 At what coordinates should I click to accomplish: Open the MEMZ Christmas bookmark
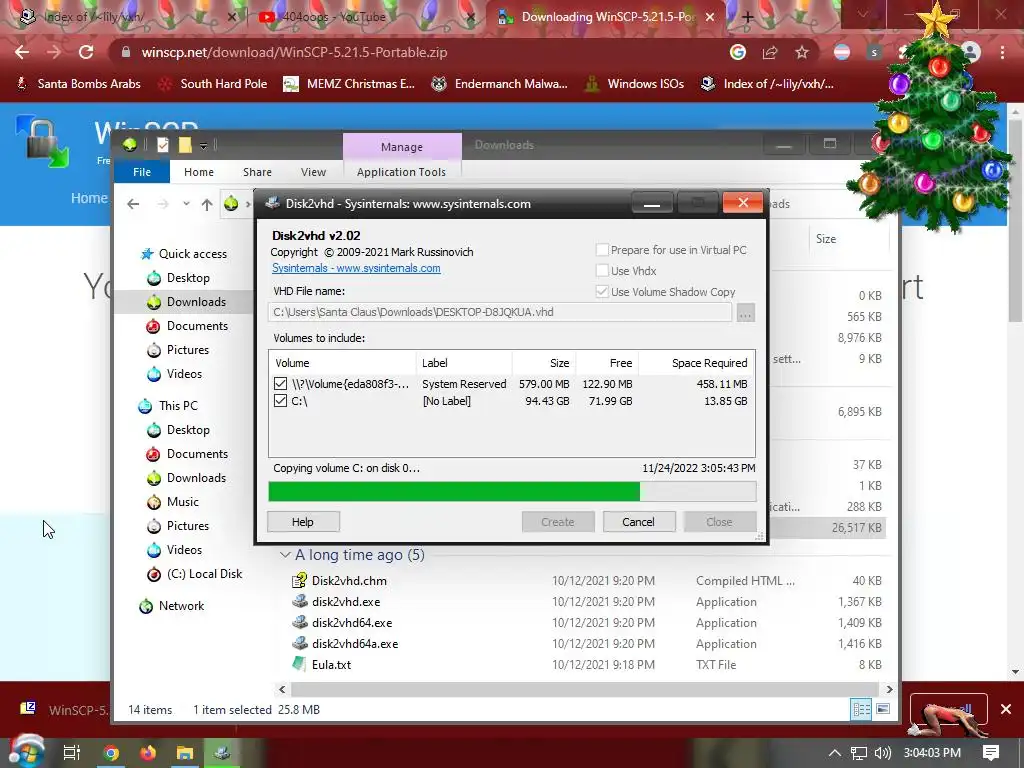[x=349, y=84]
